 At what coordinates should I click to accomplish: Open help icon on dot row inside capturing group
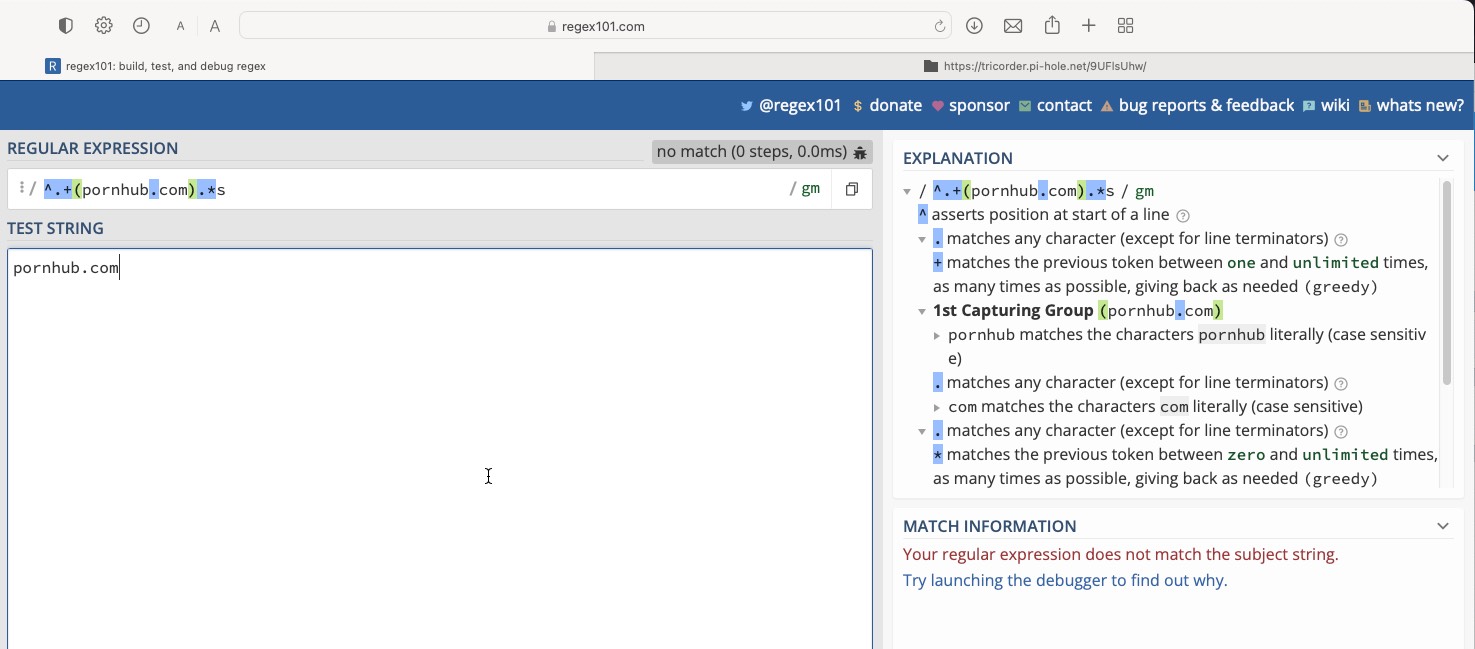pos(1341,383)
